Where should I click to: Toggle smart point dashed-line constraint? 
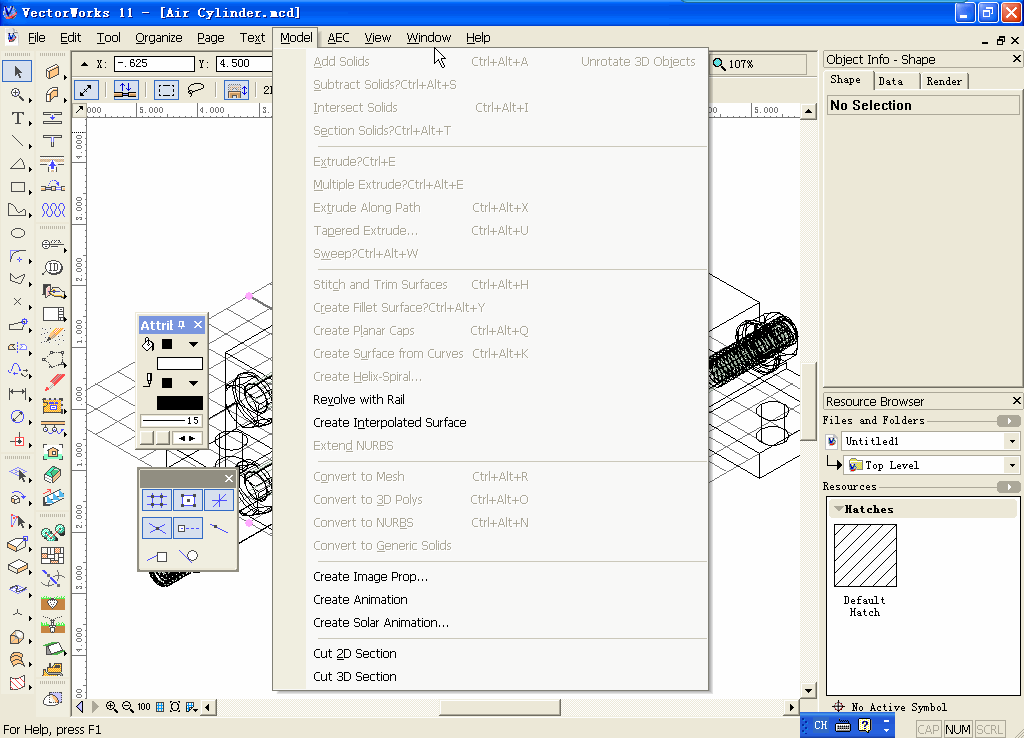[188, 528]
